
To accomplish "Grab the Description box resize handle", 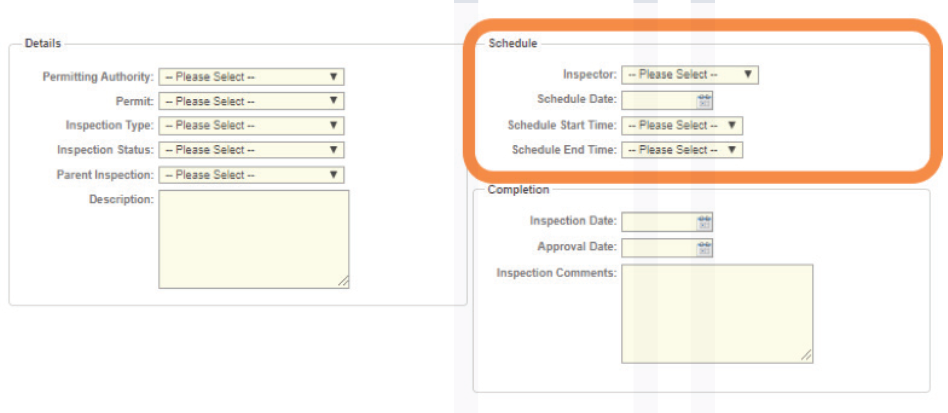I will pyautogui.click(x=343, y=282).
